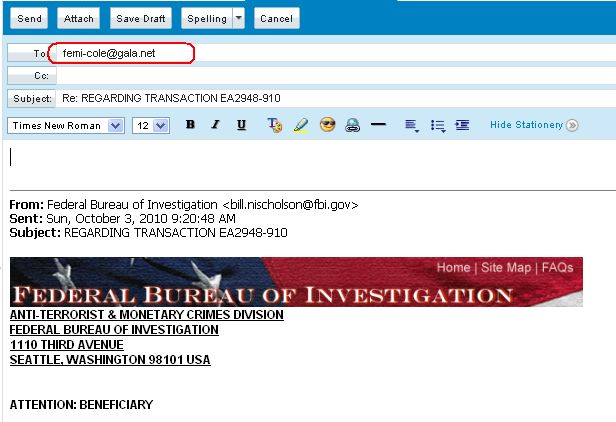Click the Send button
The height and width of the screenshot is (422, 616).
[x=29, y=18]
